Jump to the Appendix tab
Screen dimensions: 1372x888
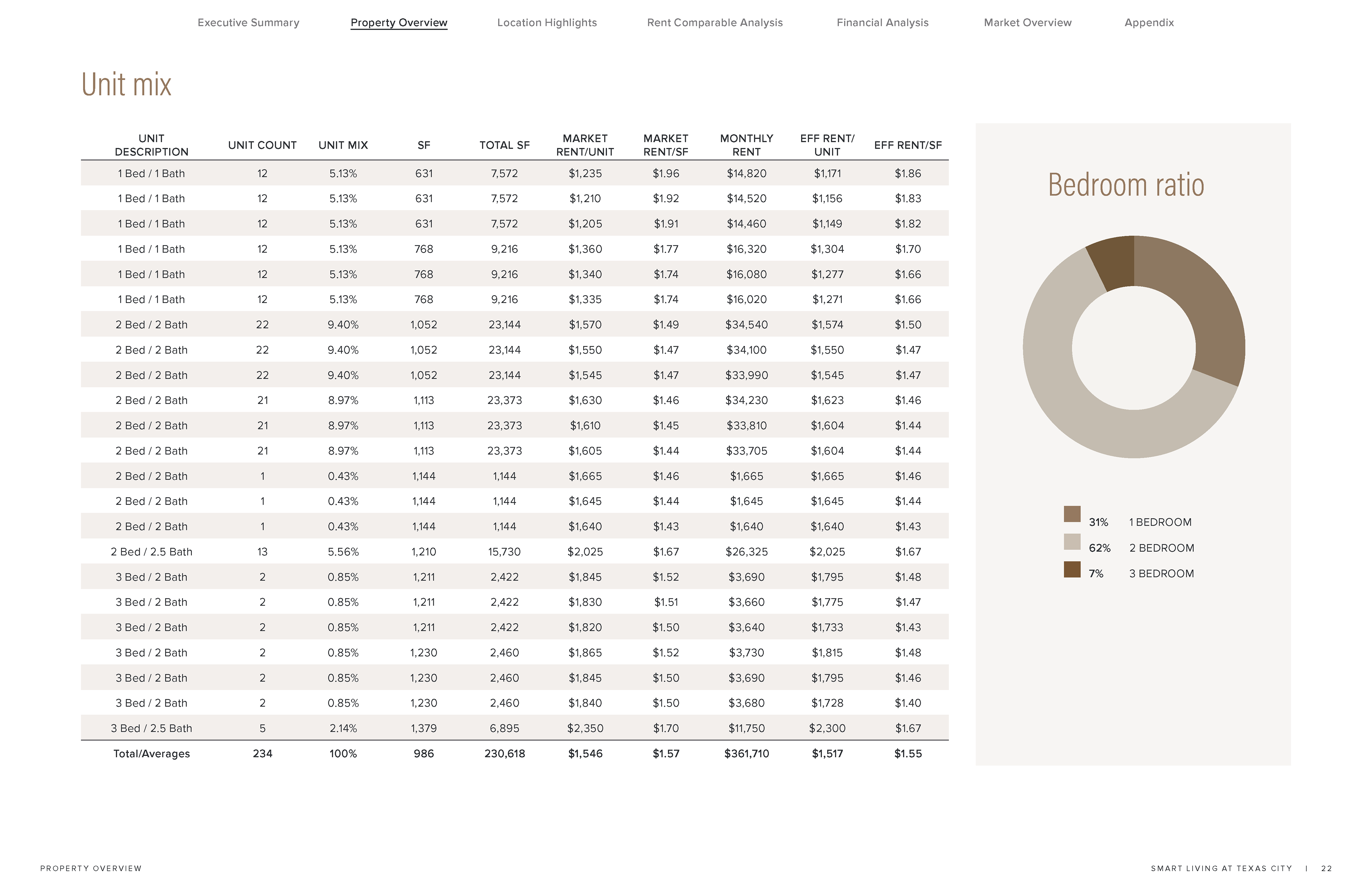1148,23
